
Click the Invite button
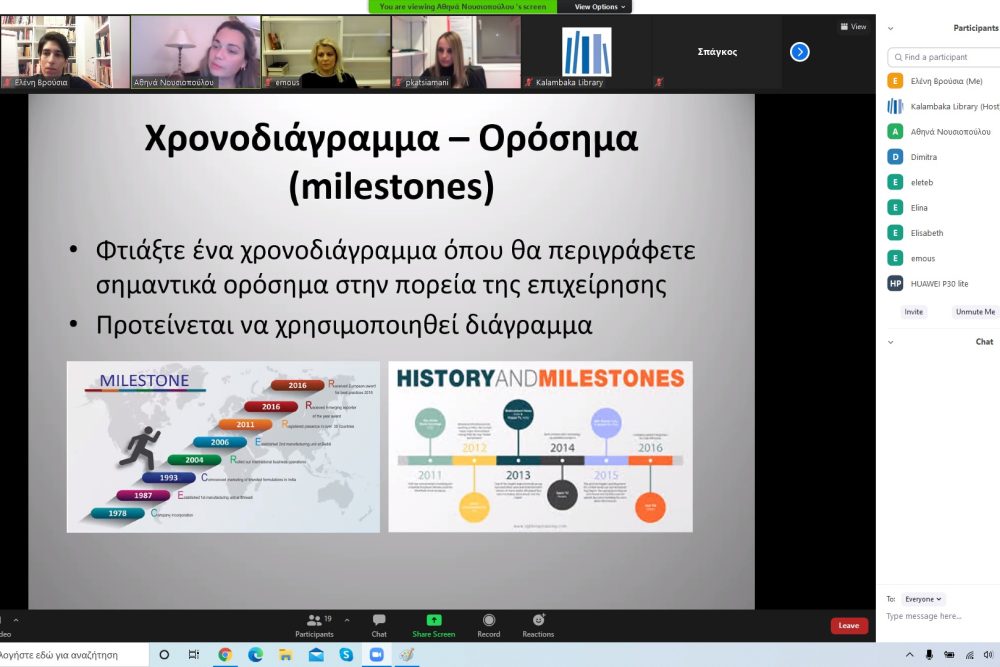[x=913, y=312]
